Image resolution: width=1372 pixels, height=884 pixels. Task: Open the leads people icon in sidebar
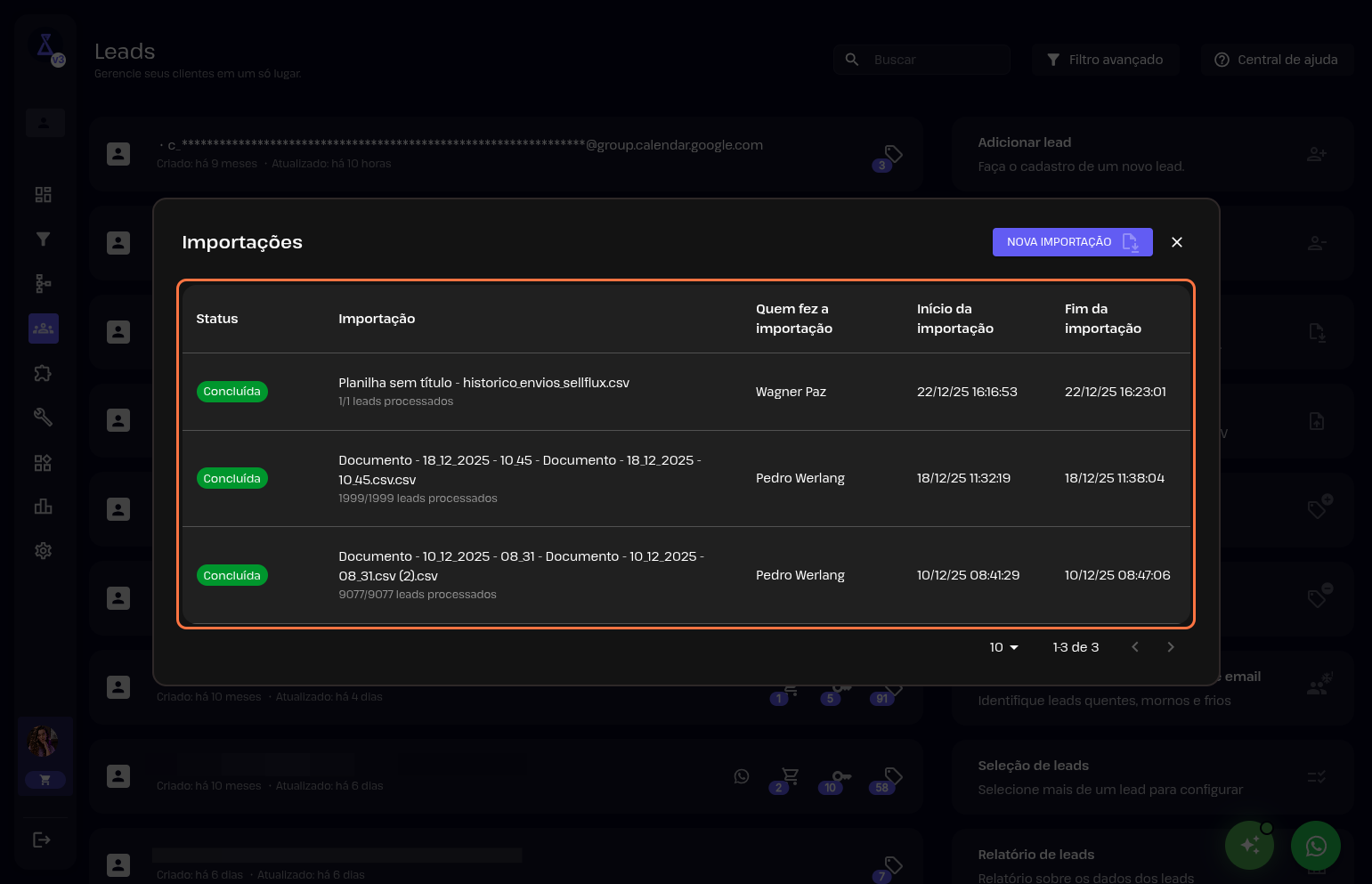tap(43, 328)
